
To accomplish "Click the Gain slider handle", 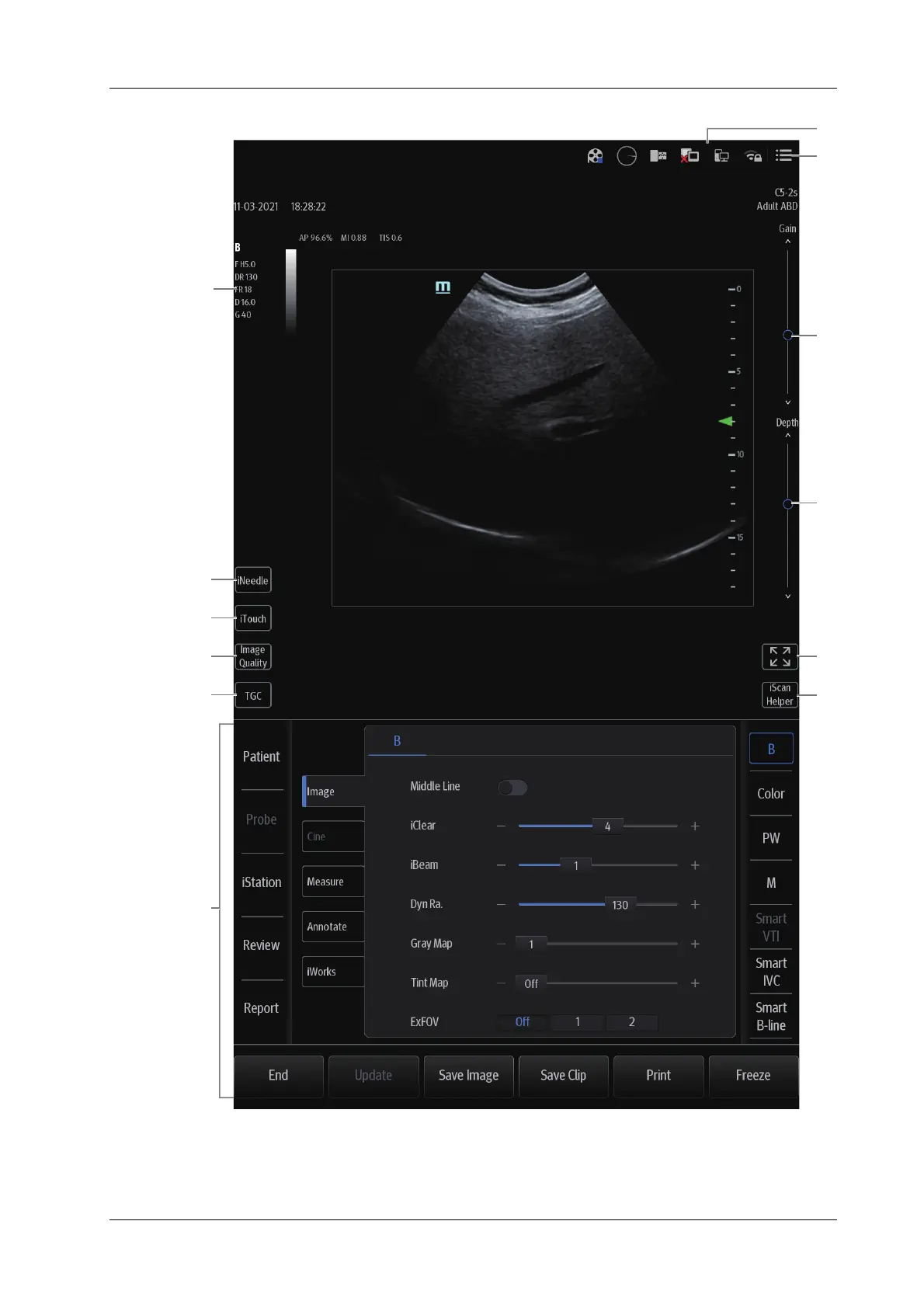I will point(787,336).
